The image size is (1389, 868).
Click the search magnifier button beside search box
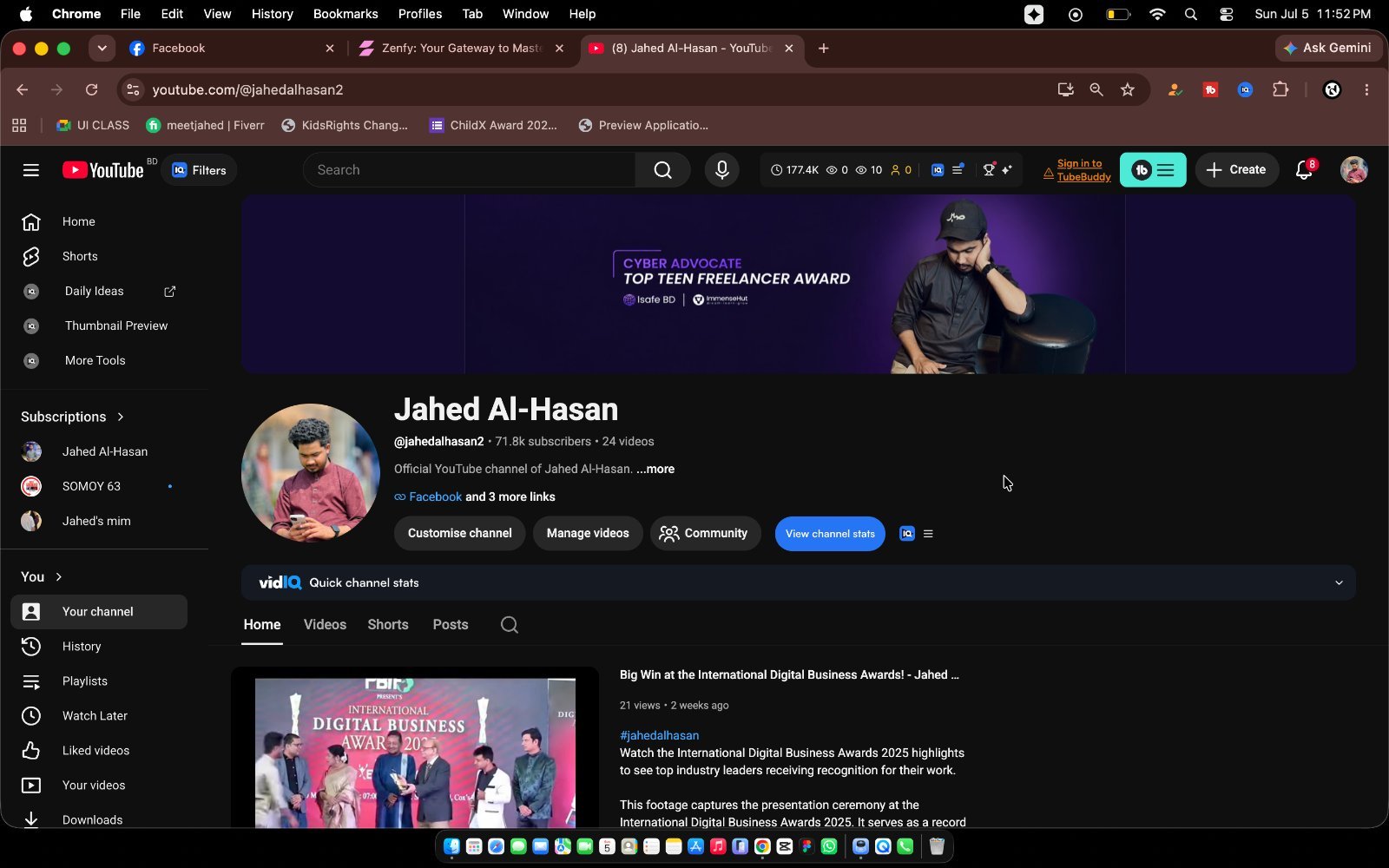[663, 170]
